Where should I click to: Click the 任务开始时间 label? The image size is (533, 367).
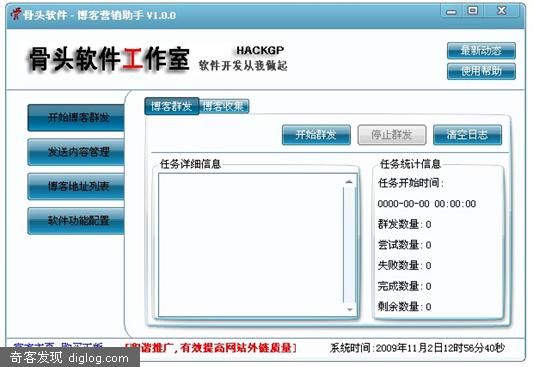click(411, 183)
